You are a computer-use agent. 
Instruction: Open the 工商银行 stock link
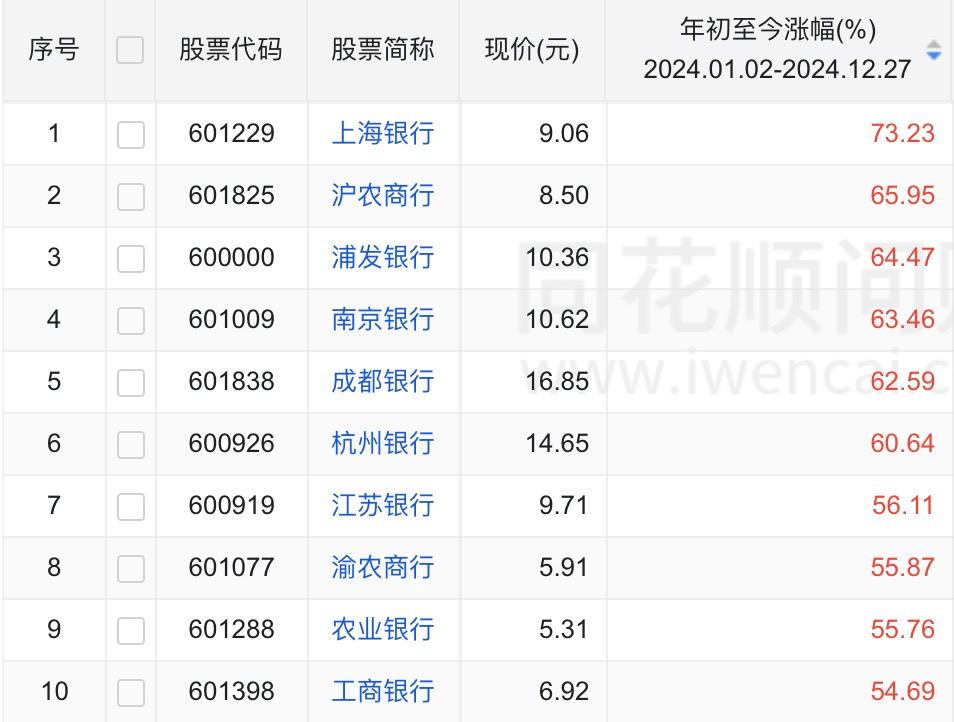tap(383, 692)
